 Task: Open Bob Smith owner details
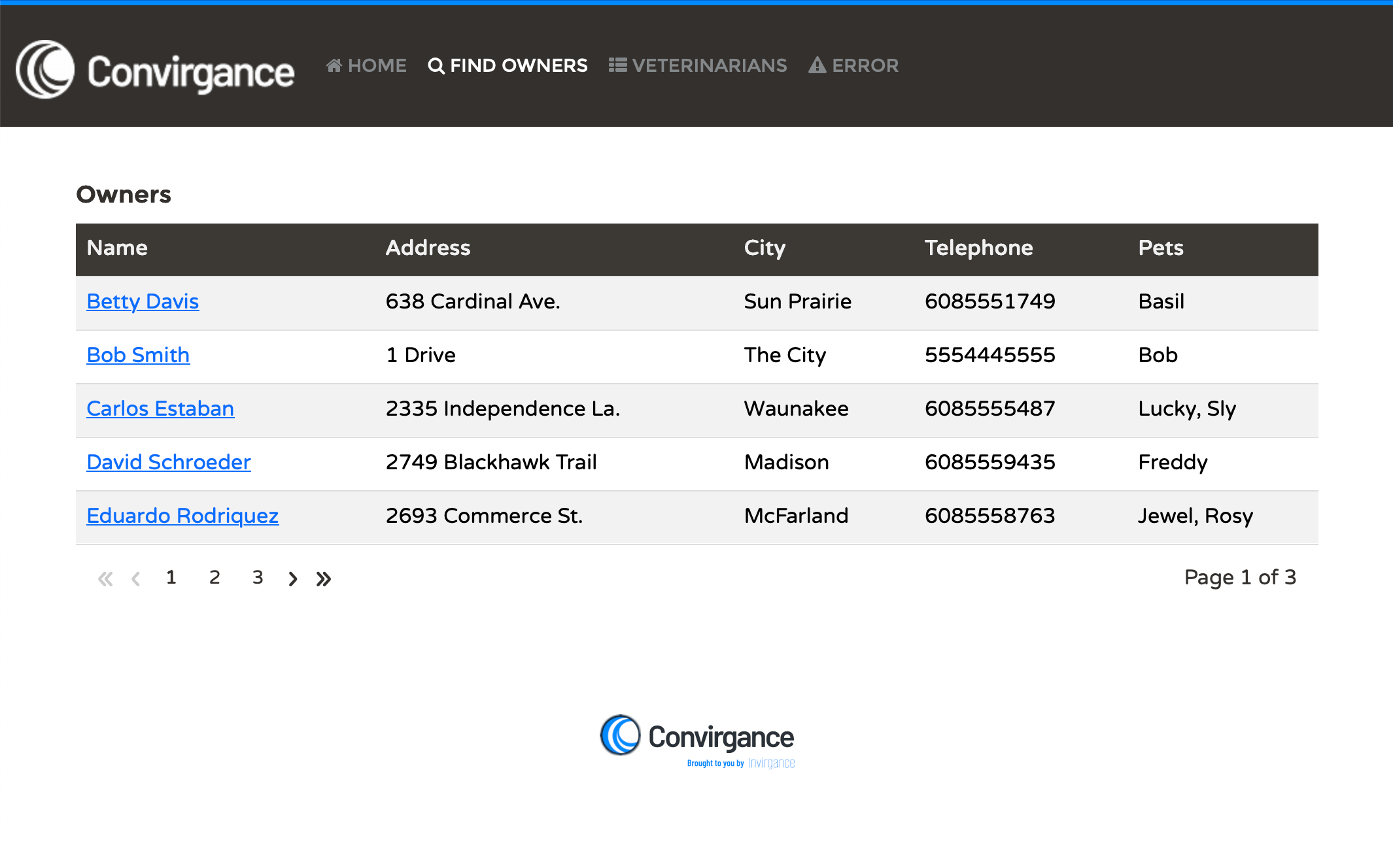click(138, 355)
